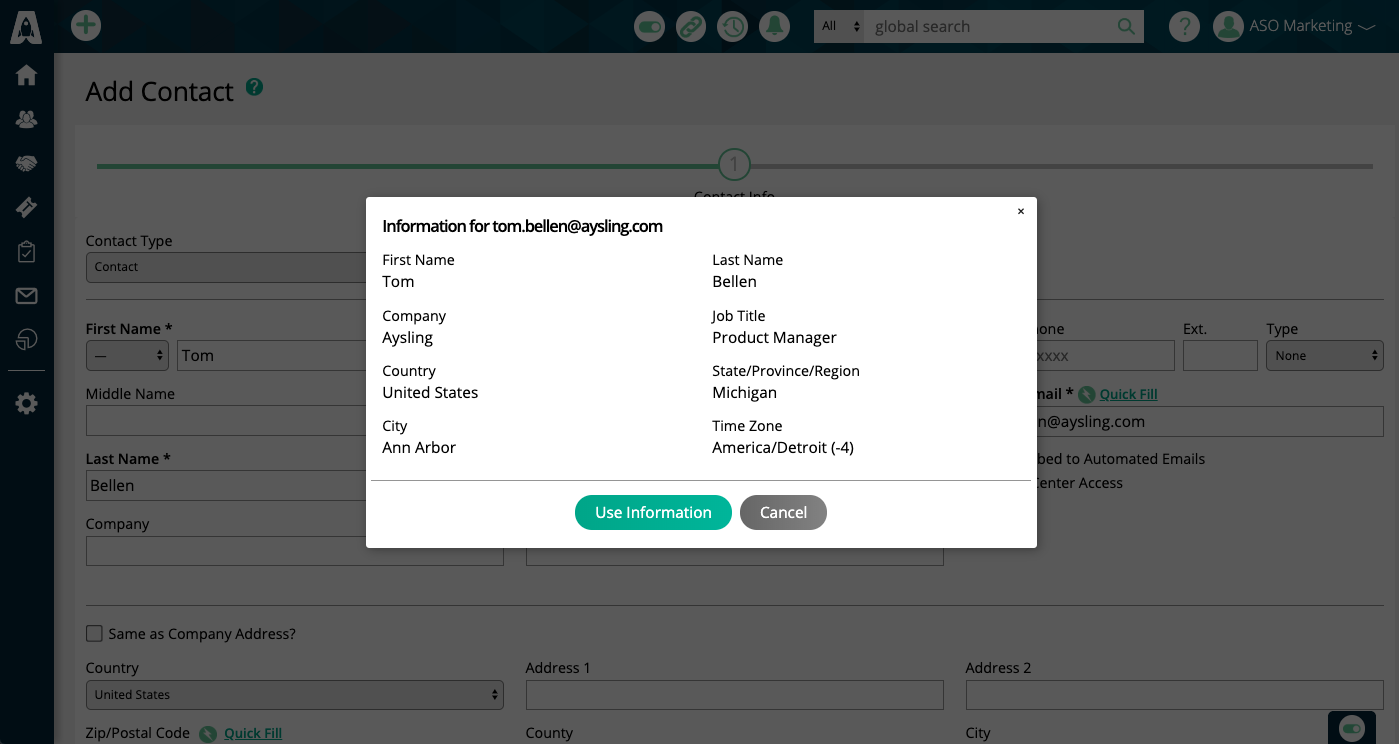Click the Quick Fill icon beside Email

(1087, 395)
